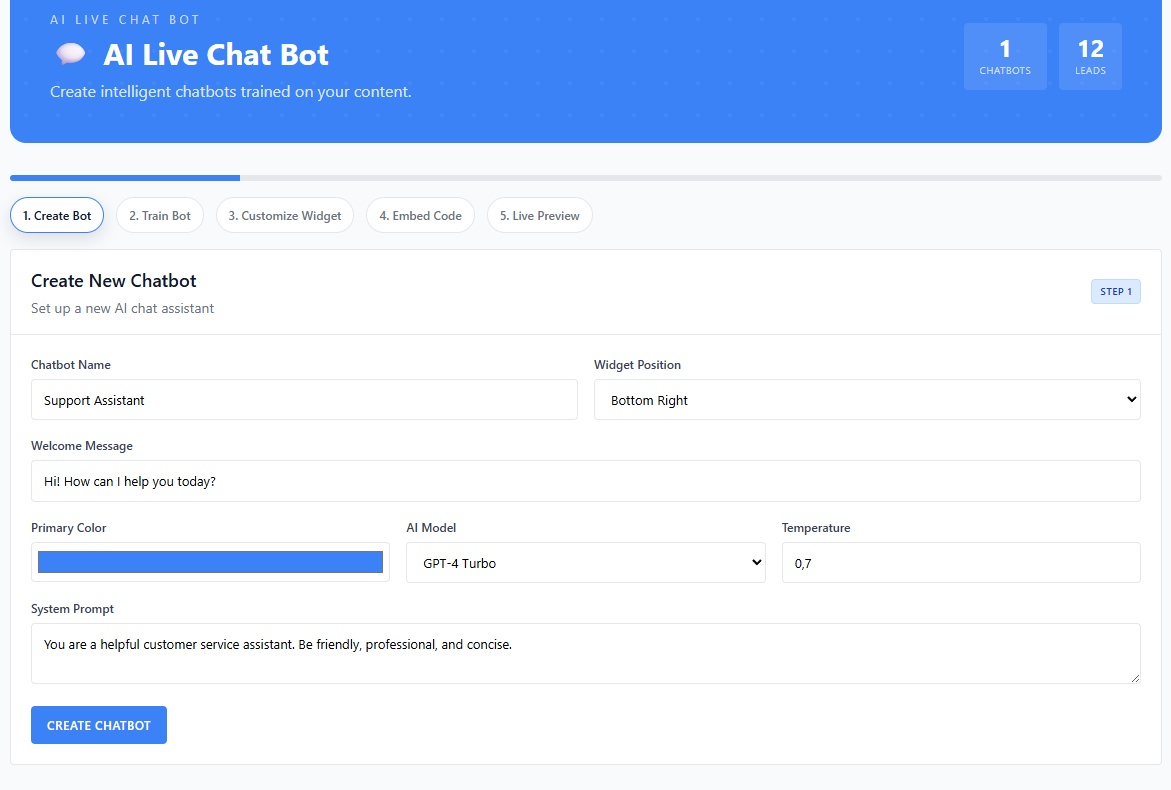Click the chat bubble icon in the header
Image resolution: width=1171 pixels, height=790 pixels.
coord(70,54)
